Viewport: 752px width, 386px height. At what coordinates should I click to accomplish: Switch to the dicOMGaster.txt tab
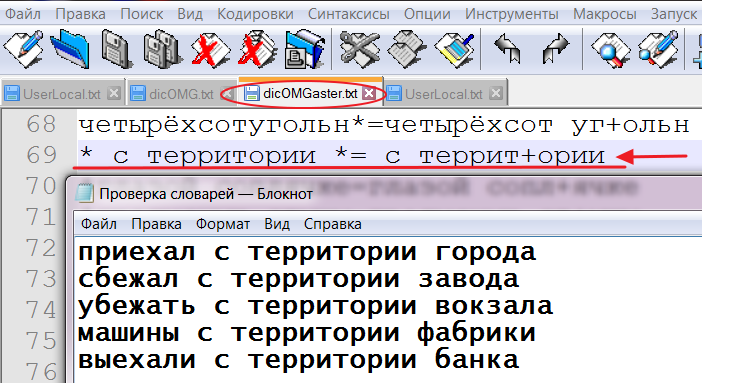coord(310,94)
